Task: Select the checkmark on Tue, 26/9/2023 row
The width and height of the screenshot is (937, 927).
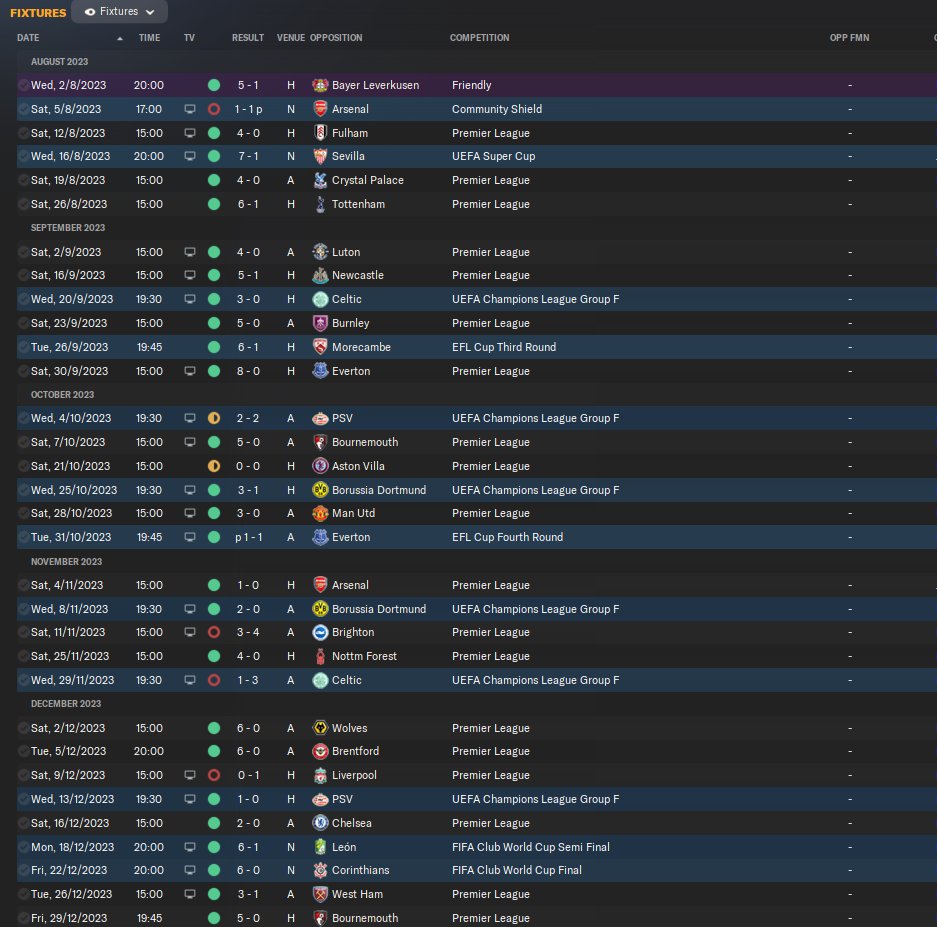Action: [23, 347]
